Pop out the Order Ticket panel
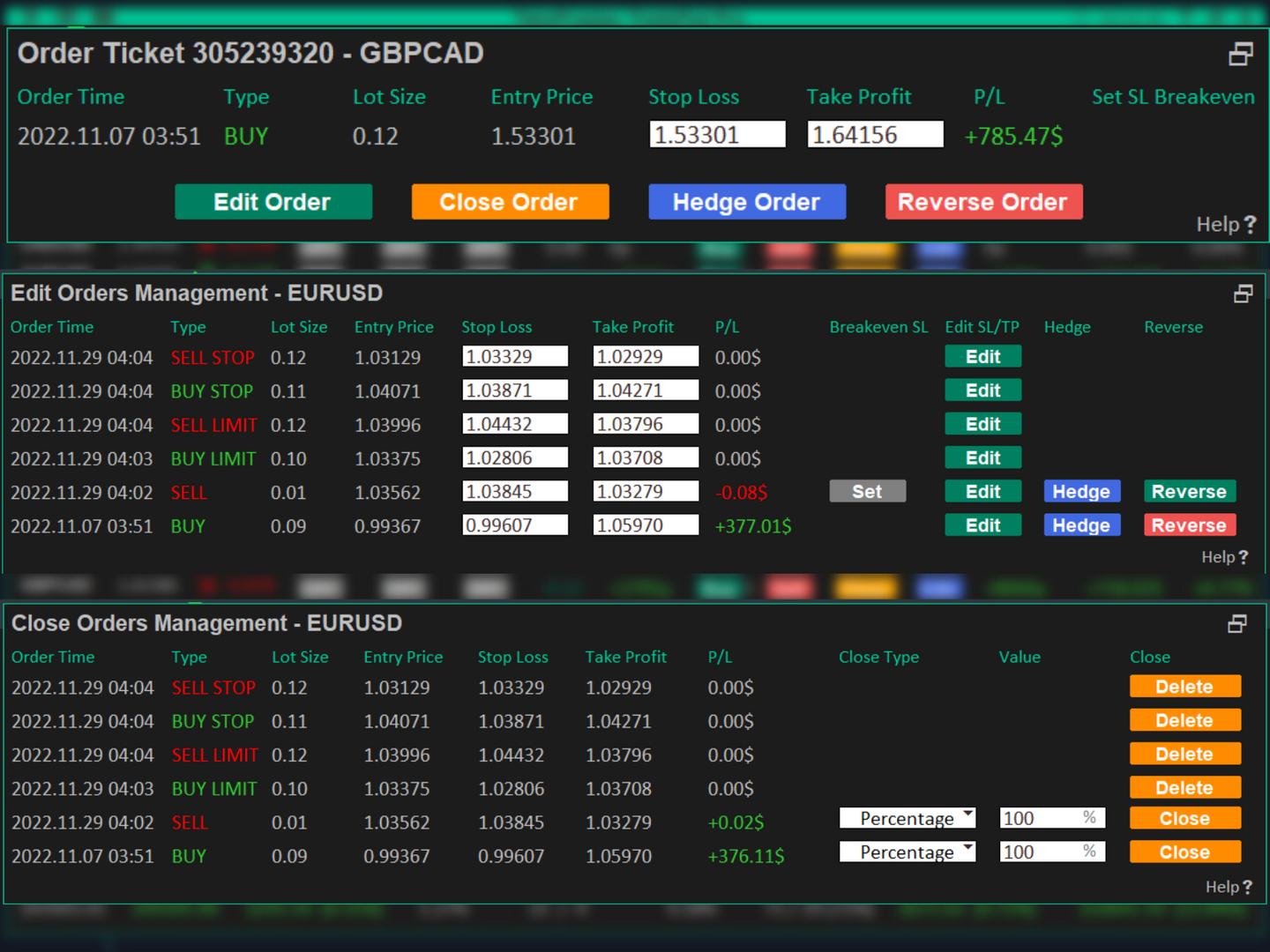The width and height of the screenshot is (1270, 952). (1240, 54)
